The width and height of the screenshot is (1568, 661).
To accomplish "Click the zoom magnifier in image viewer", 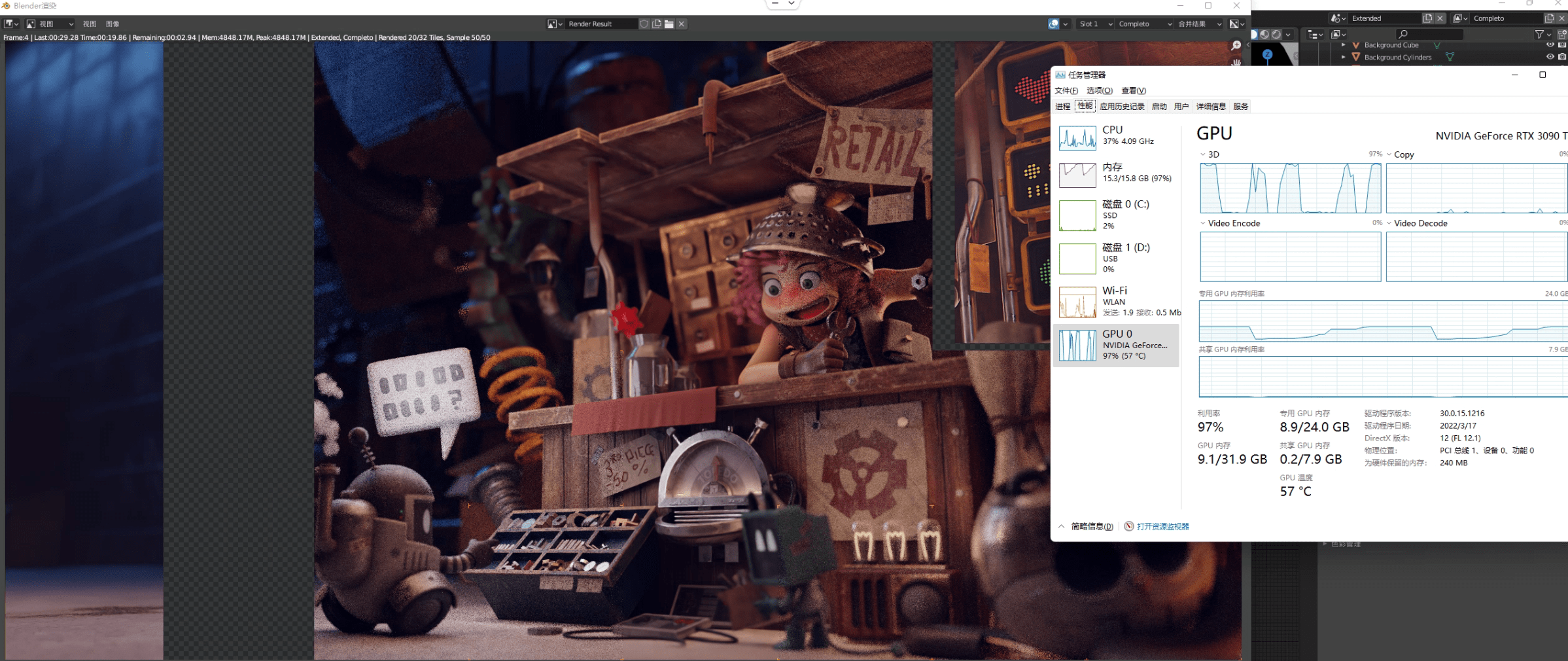I will (1236, 46).
